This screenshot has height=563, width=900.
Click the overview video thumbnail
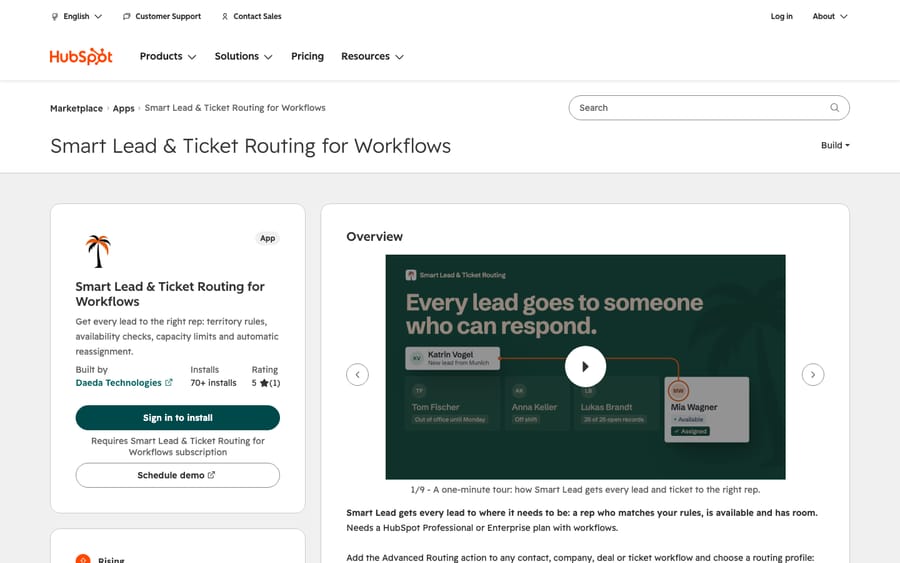[x=585, y=367]
